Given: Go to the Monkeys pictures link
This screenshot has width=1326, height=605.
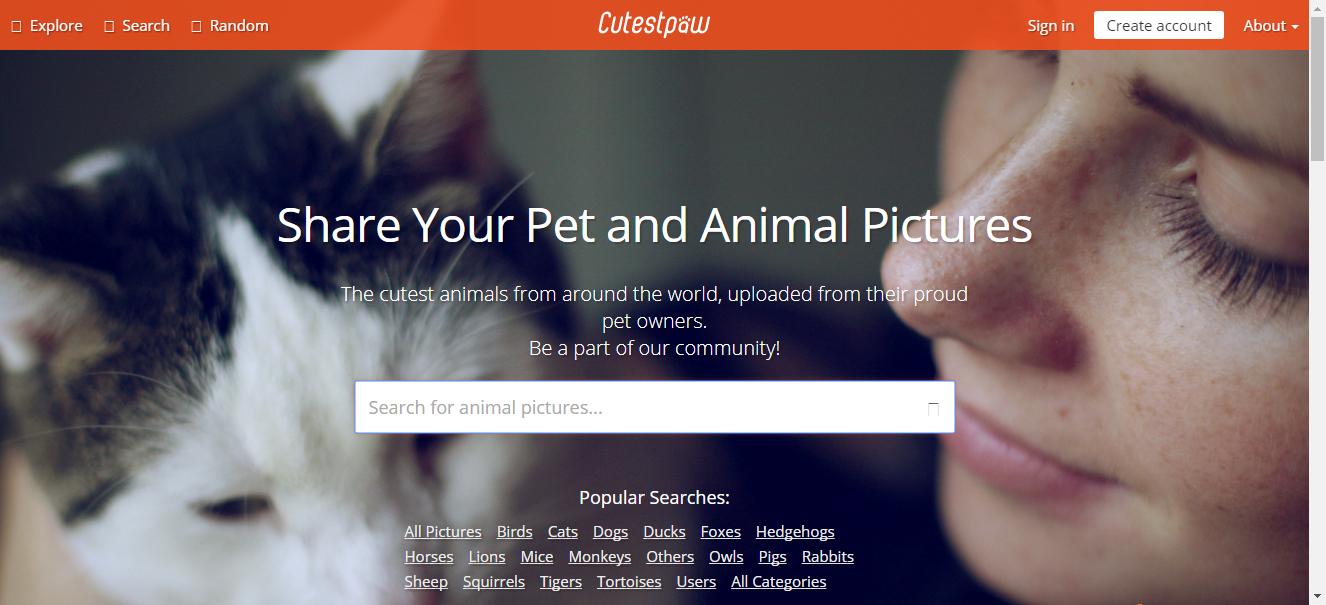Looking at the screenshot, I should point(600,557).
